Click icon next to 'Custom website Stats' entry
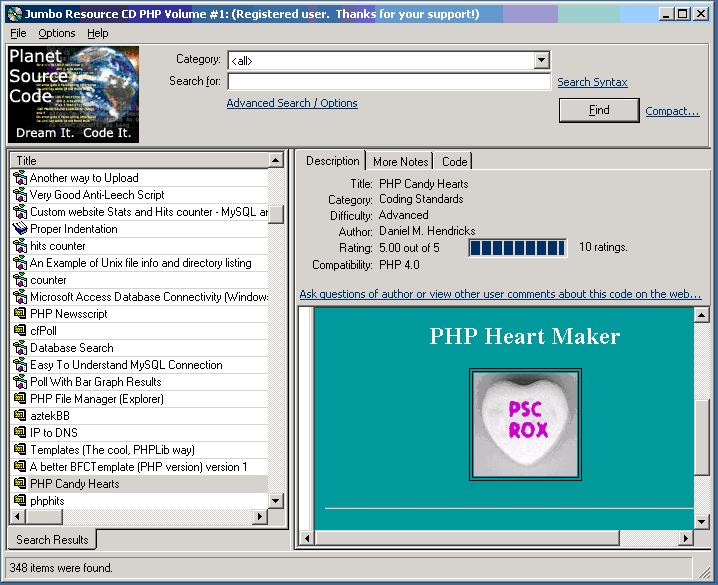This screenshot has width=718, height=585. tap(20, 211)
